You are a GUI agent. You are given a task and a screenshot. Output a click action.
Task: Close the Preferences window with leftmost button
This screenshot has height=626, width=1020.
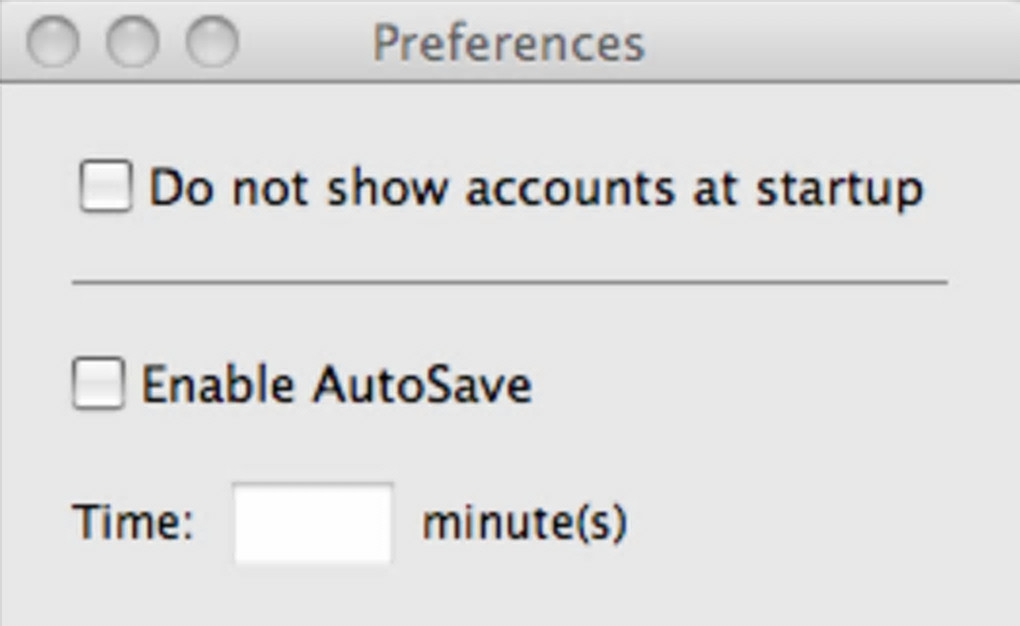[52, 42]
